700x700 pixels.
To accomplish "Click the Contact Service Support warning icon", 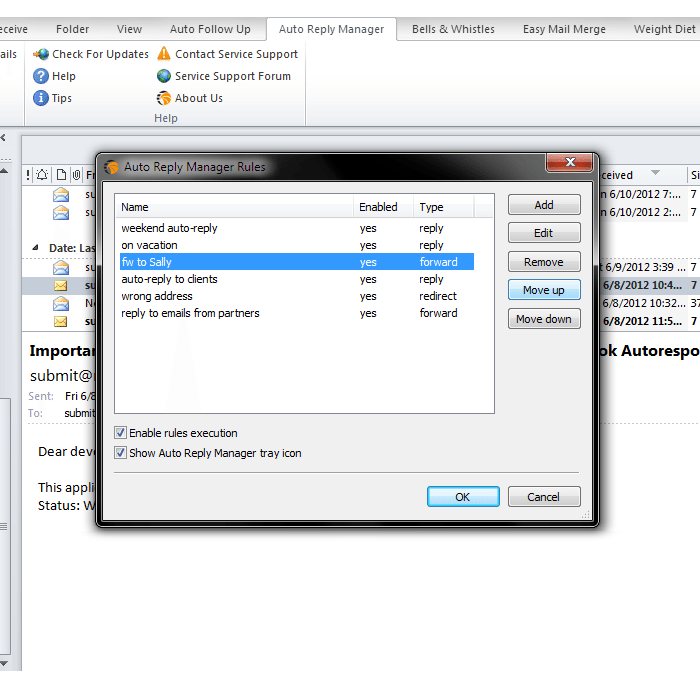I will [164, 54].
